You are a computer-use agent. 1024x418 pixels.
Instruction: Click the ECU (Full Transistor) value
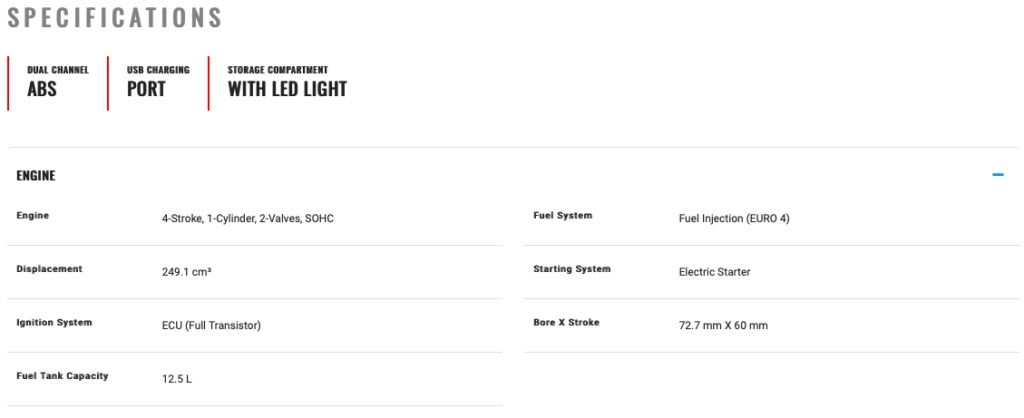coord(211,325)
